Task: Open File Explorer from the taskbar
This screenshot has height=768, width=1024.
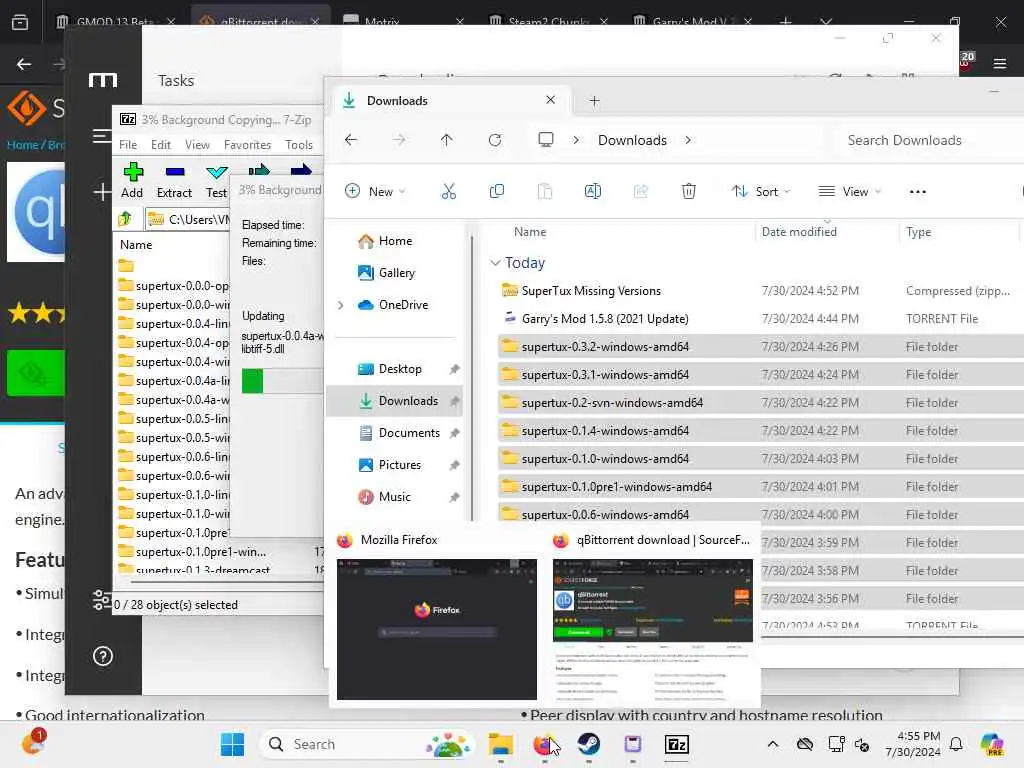Action: [501, 744]
